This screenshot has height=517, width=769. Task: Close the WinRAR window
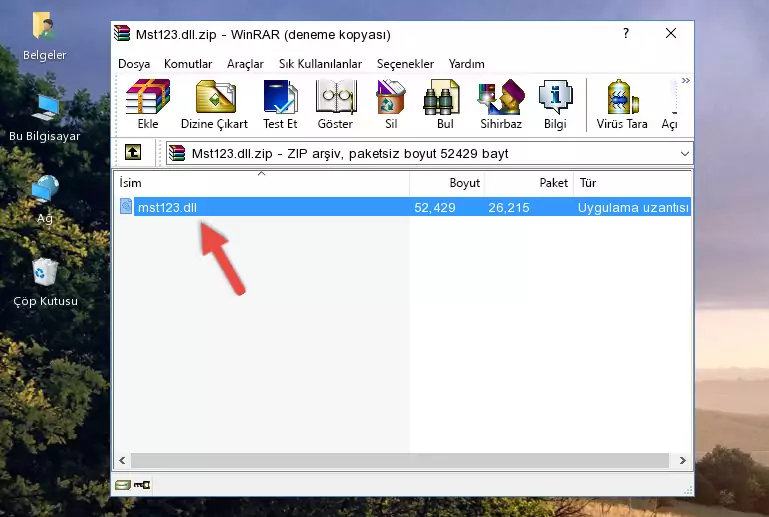pyautogui.click(x=671, y=33)
